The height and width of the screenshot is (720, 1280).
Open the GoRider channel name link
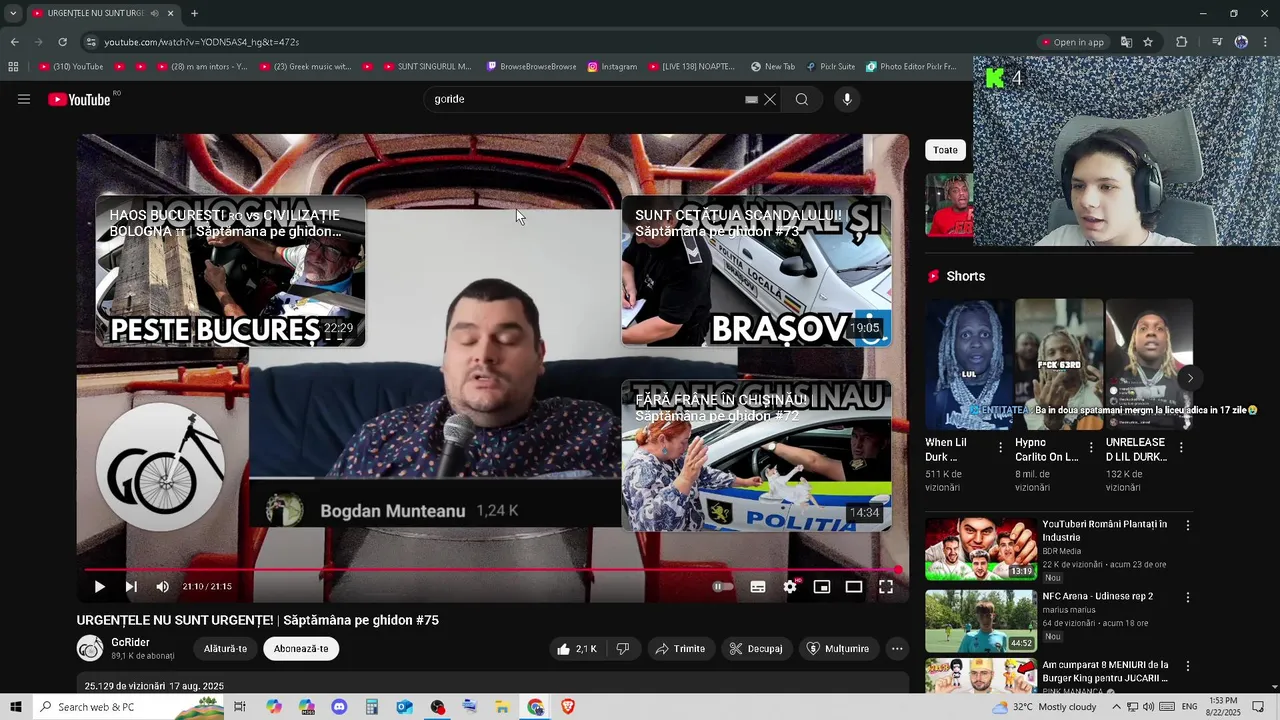click(x=130, y=643)
